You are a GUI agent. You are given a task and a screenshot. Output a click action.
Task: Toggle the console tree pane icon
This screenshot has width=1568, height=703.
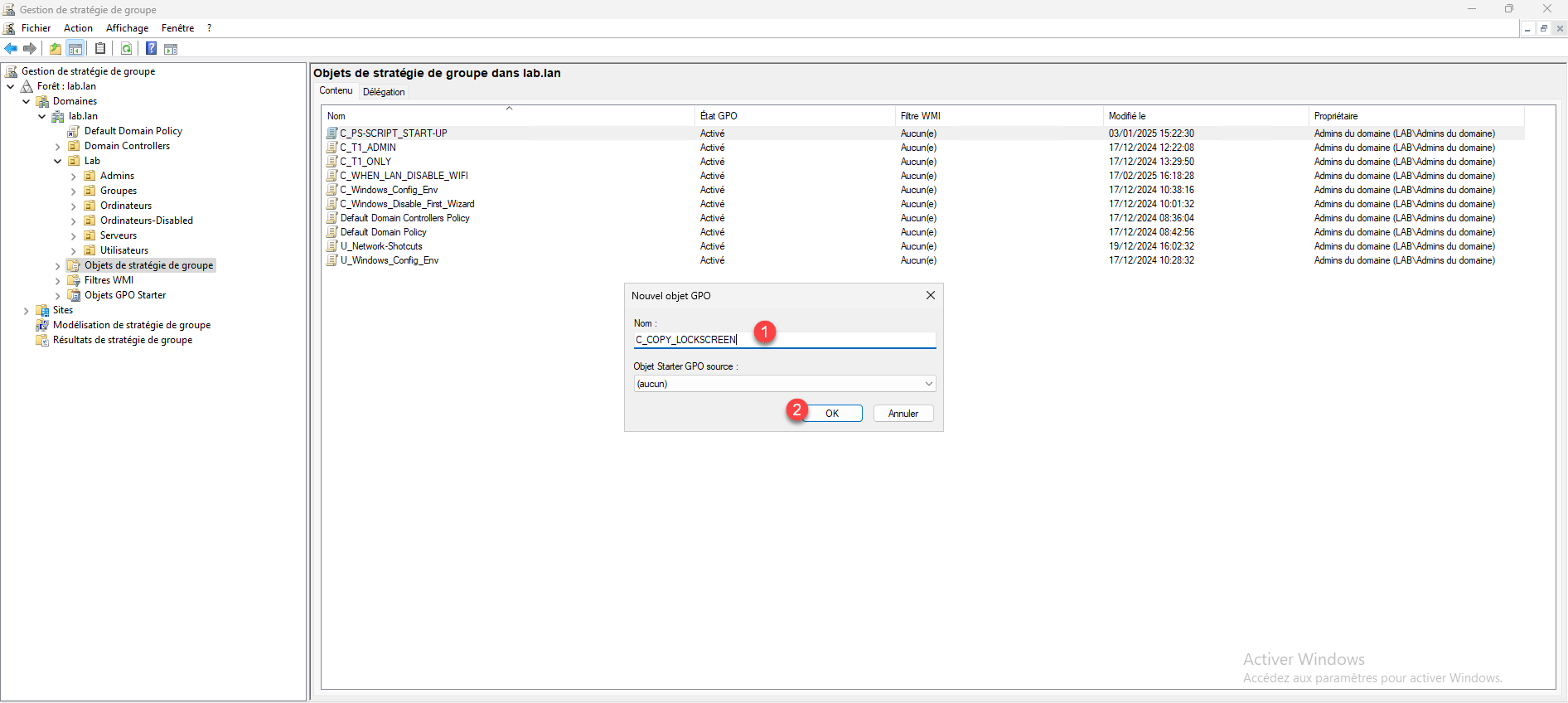pyautogui.click(x=75, y=49)
